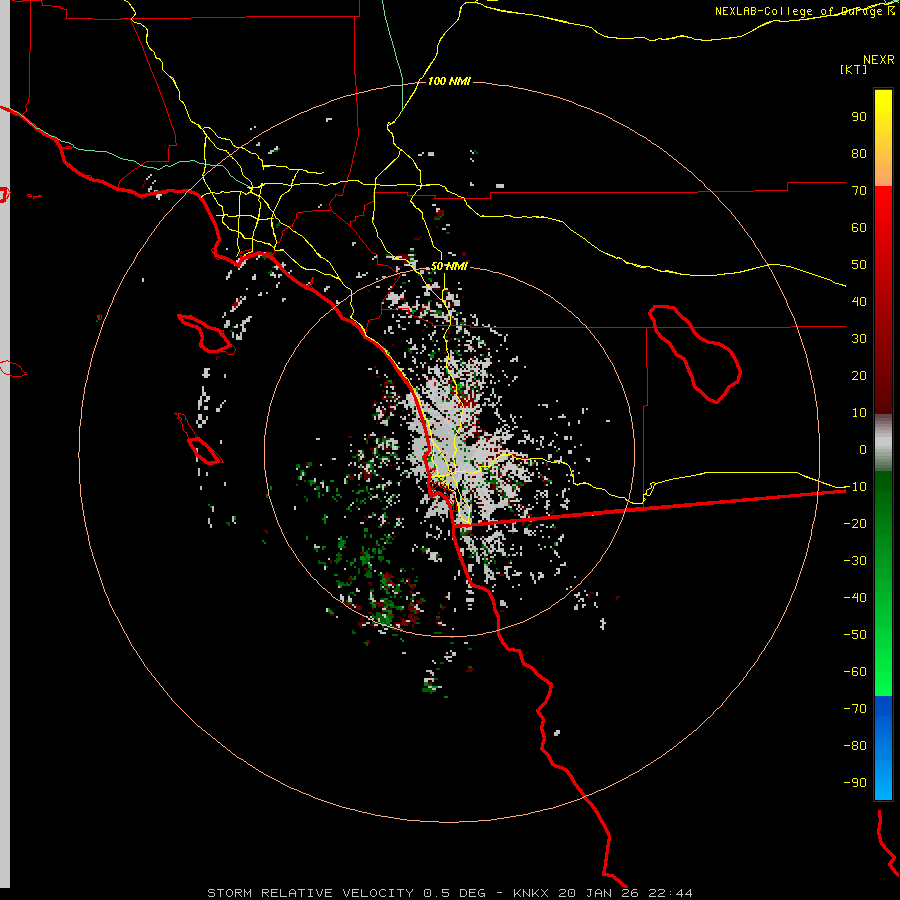Click the blue segment at color bar bottom
This screenshot has height=900, width=900.
pyautogui.click(x=883, y=748)
